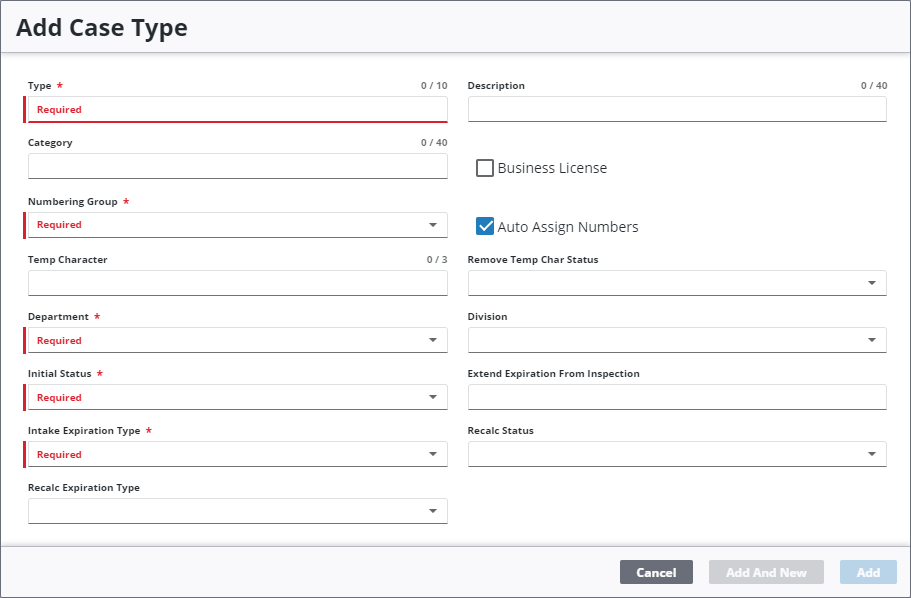Open the Numbering Group dropdown
Screen dimensions: 911x598
(x=237, y=225)
